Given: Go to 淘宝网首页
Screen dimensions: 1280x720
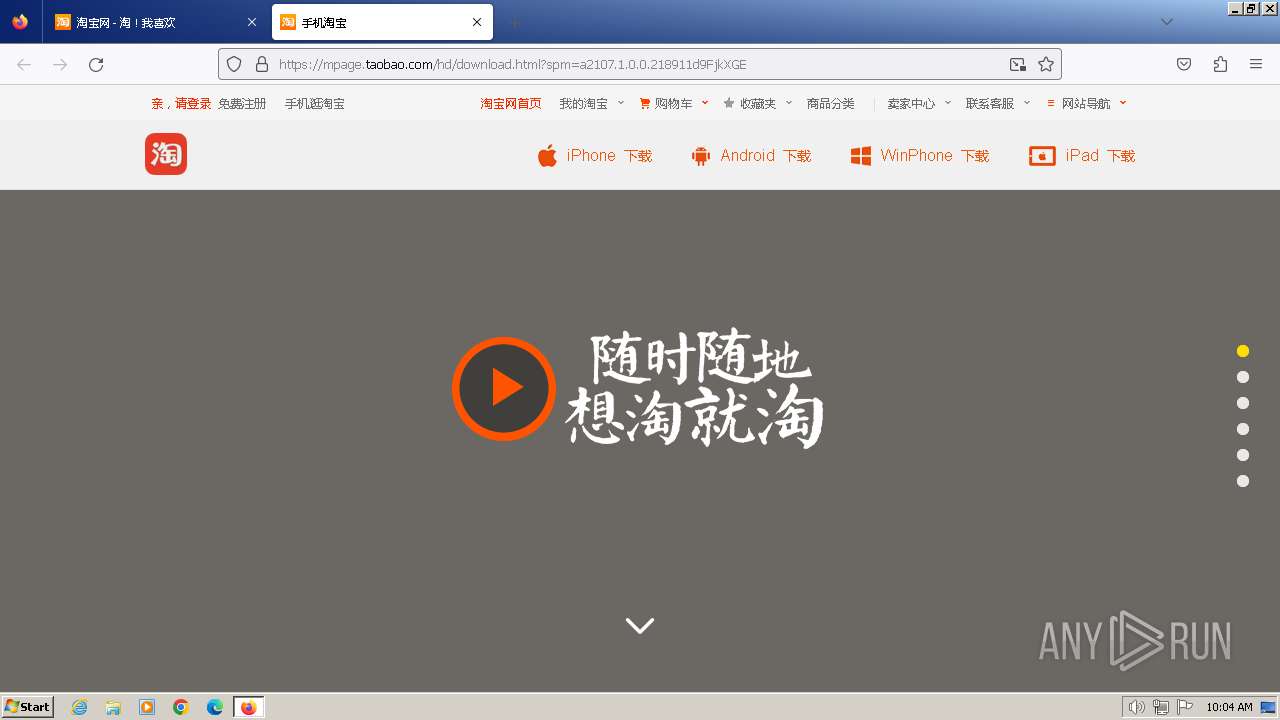Looking at the screenshot, I should point(511,103).
